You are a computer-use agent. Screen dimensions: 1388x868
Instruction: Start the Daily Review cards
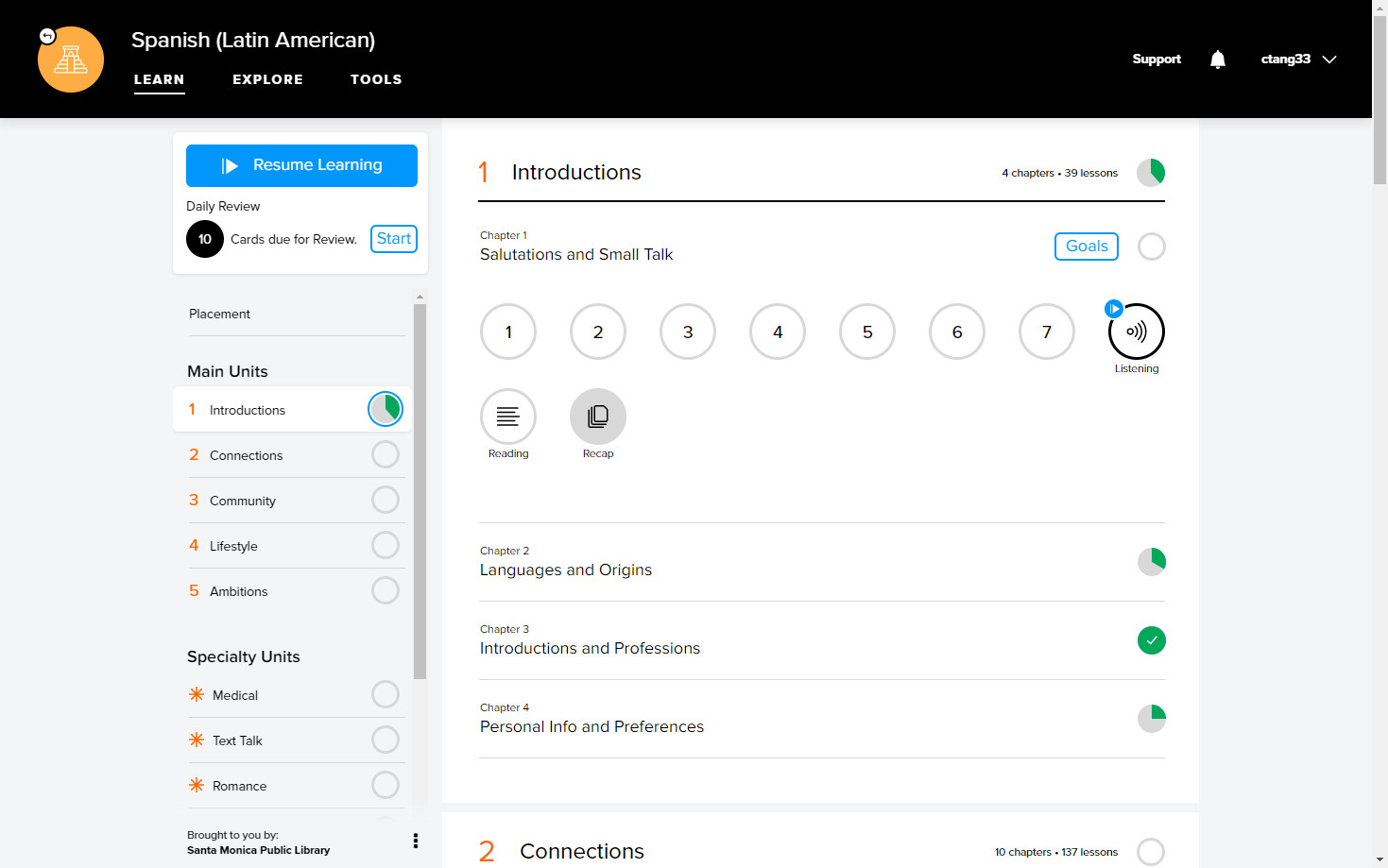tap(394, 239)
